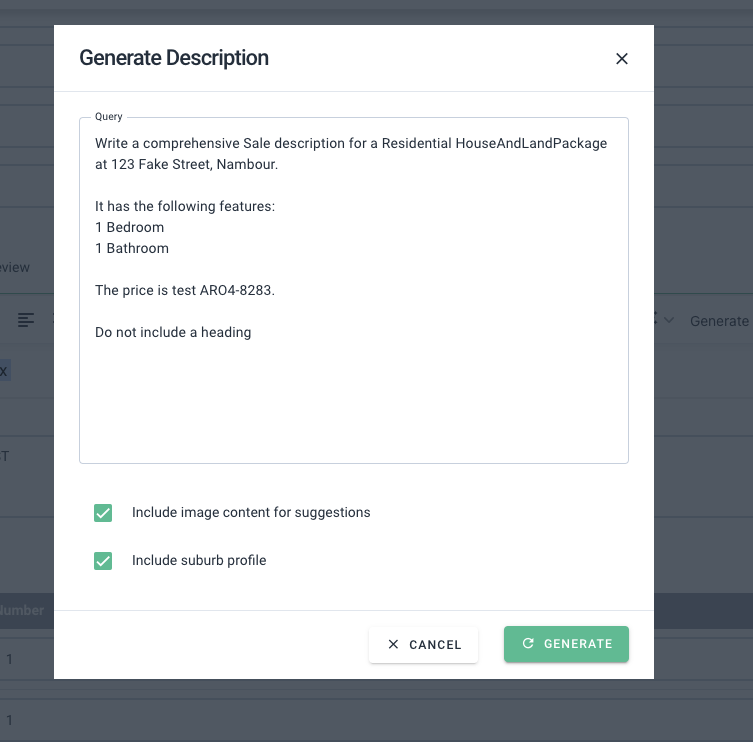Click the Number column header
Image resolution: width=753 pixels, height=742 pixels.
click(x=22, y=610)
